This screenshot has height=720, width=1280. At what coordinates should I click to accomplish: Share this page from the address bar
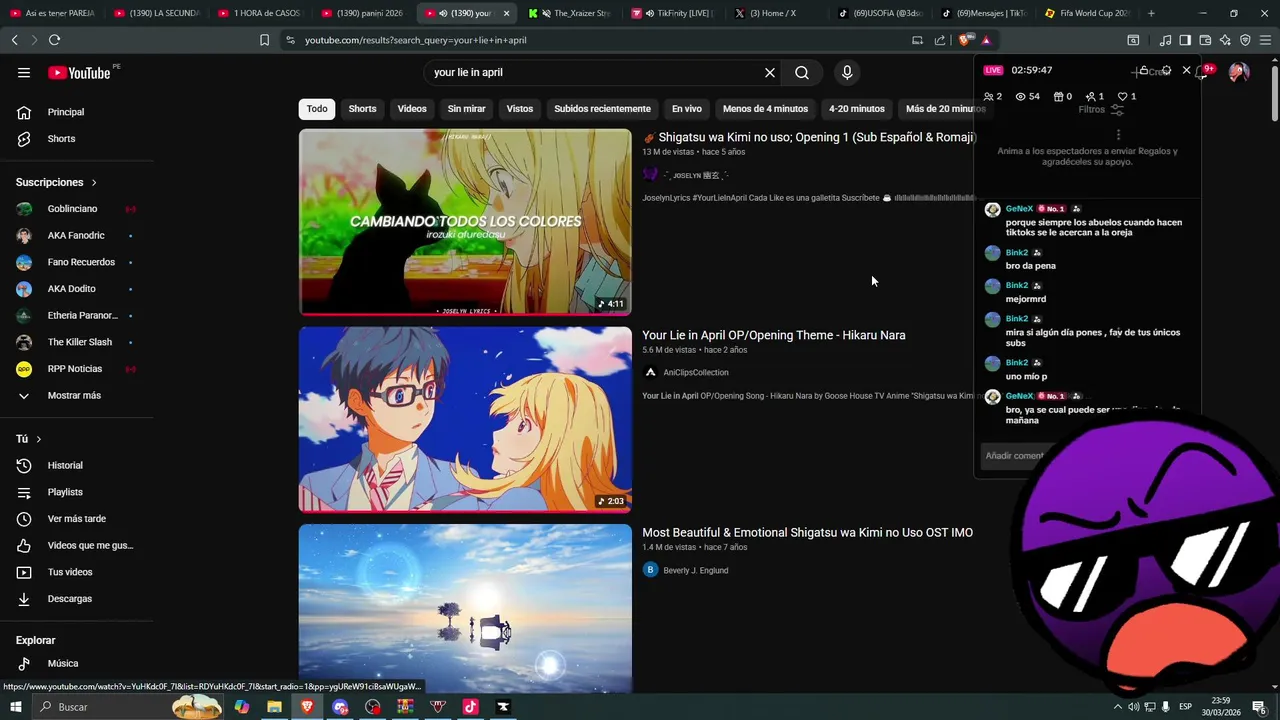coord(940,40)
